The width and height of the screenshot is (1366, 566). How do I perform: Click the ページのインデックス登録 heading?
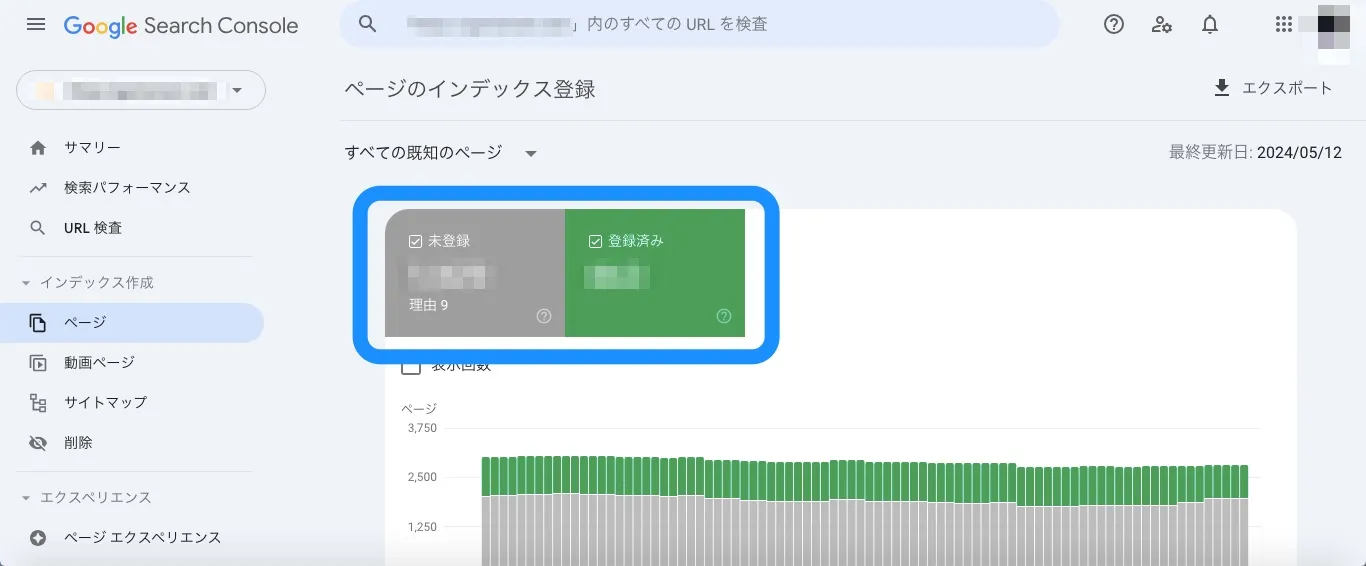[x=470, y=89]
